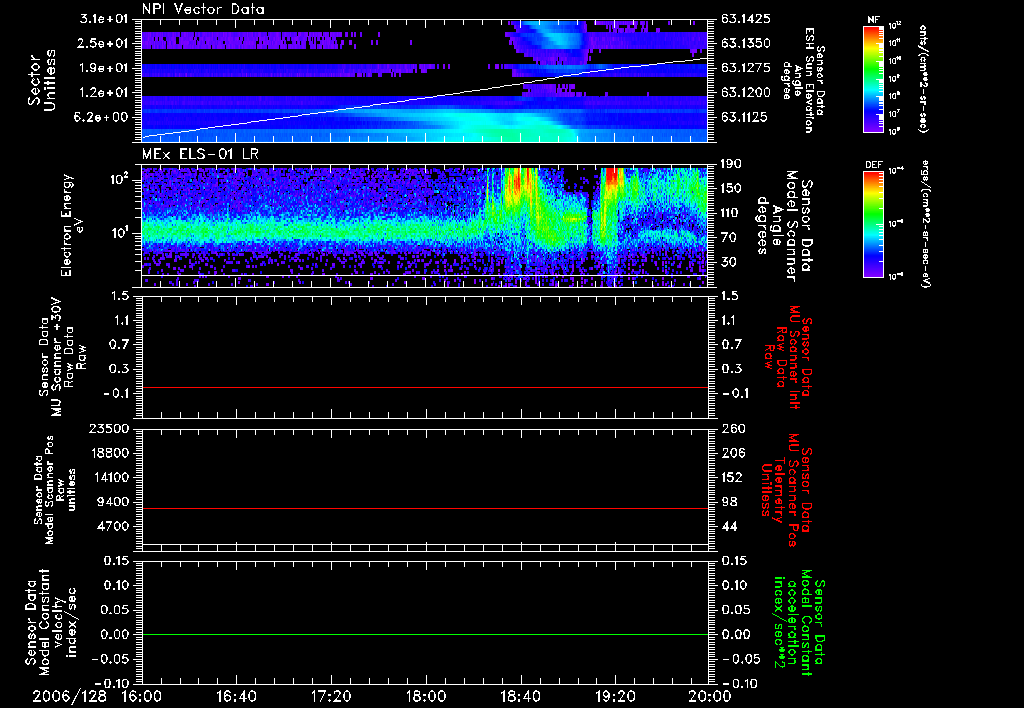Click the red 'MU Scanner Int Raw Data' label
The width and height of the screenshot is (1024, 708).
(x=789, y=357)
